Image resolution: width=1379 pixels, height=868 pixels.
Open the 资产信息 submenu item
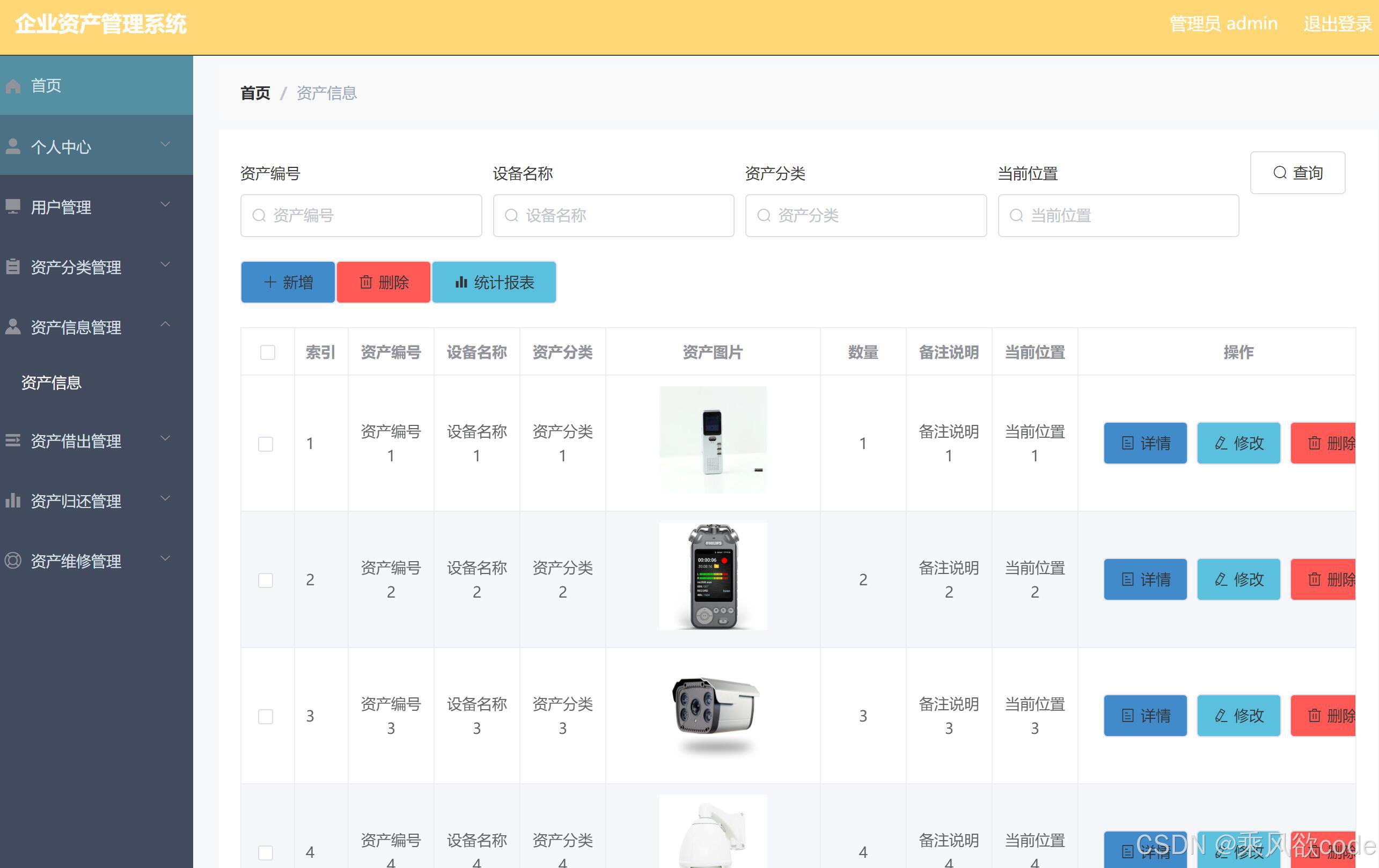coord(52,382)
